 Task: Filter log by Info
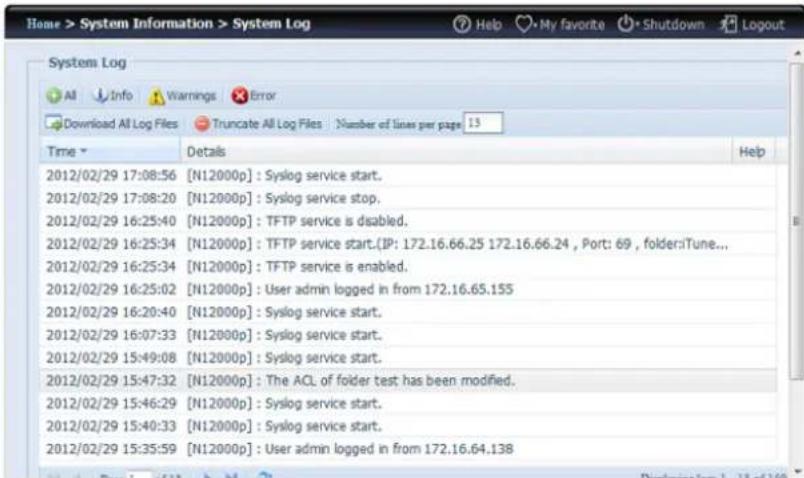[x=113, y=95]
